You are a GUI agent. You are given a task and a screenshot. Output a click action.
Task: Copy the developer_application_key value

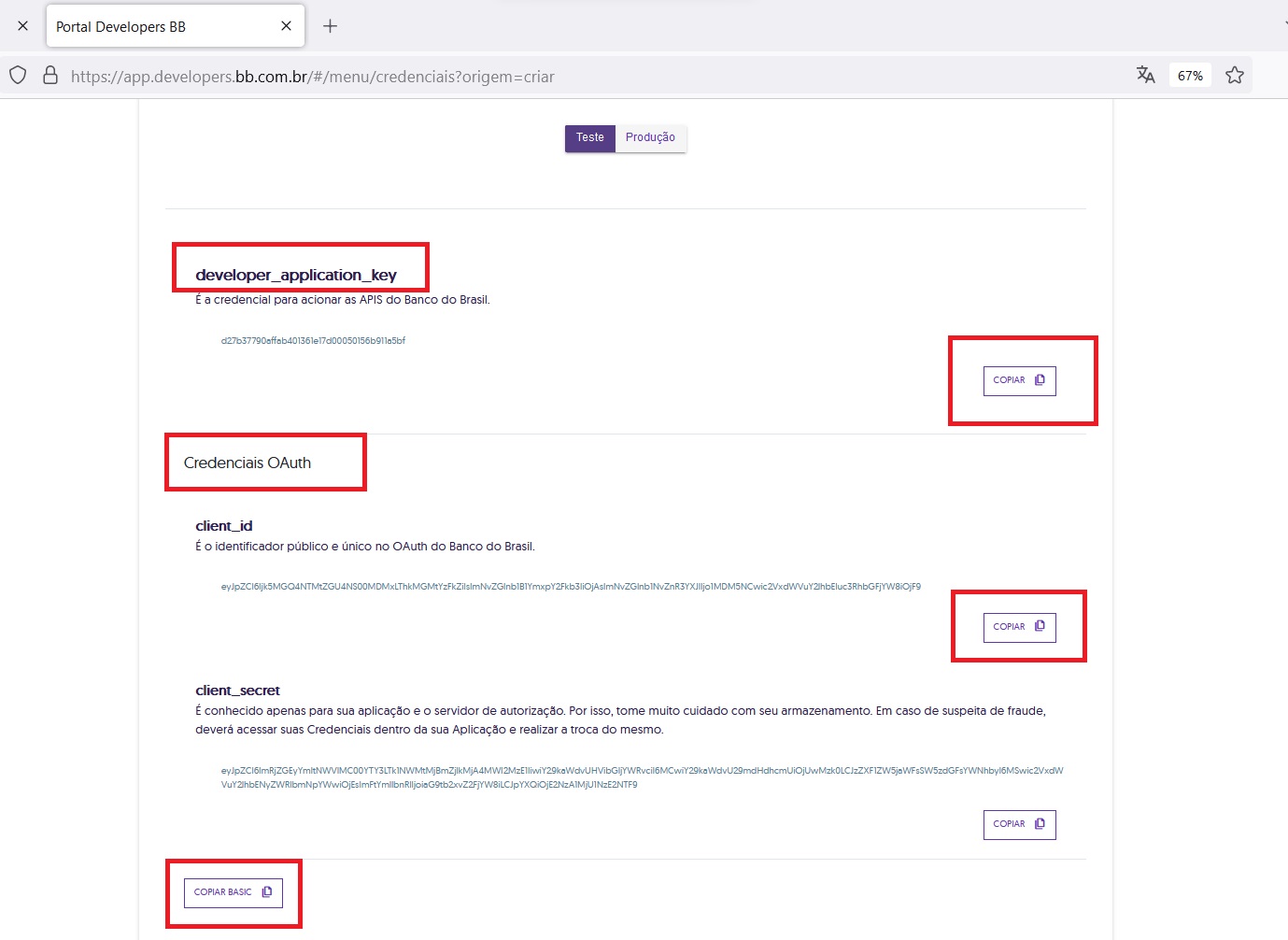click(1019, 380)
